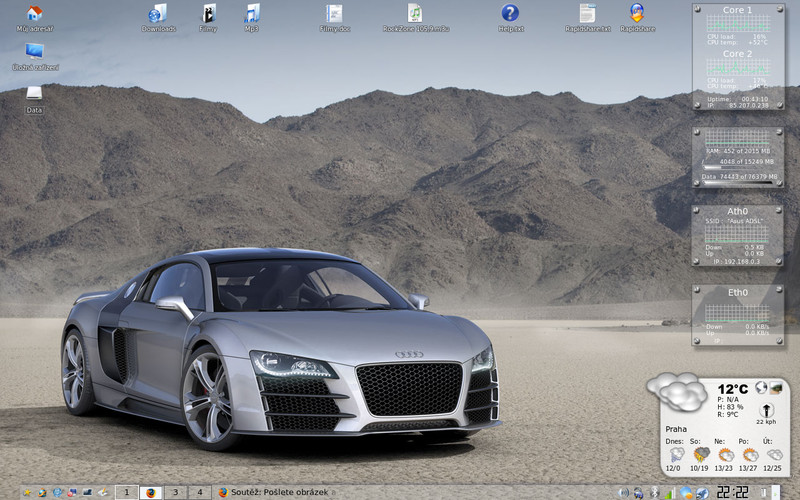Click the Praha city label
The width and height of the screenshot is (800, 500).
(676, 429)
